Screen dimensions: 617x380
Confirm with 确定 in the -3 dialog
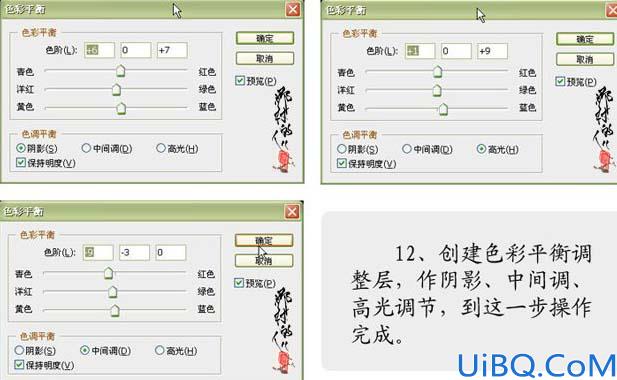coord(264,240)
